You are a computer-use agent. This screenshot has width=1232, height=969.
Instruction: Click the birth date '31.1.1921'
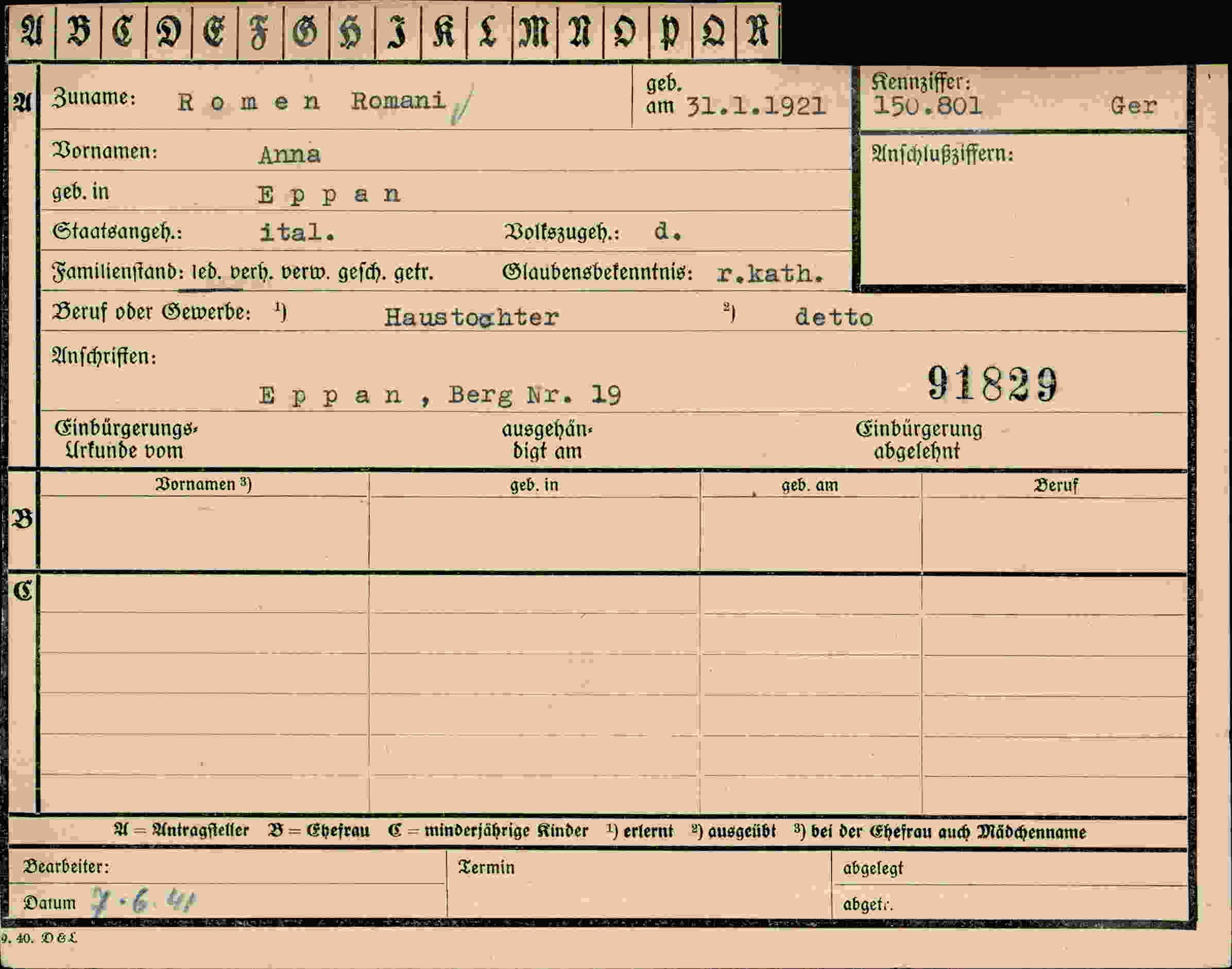coord(755,106)
